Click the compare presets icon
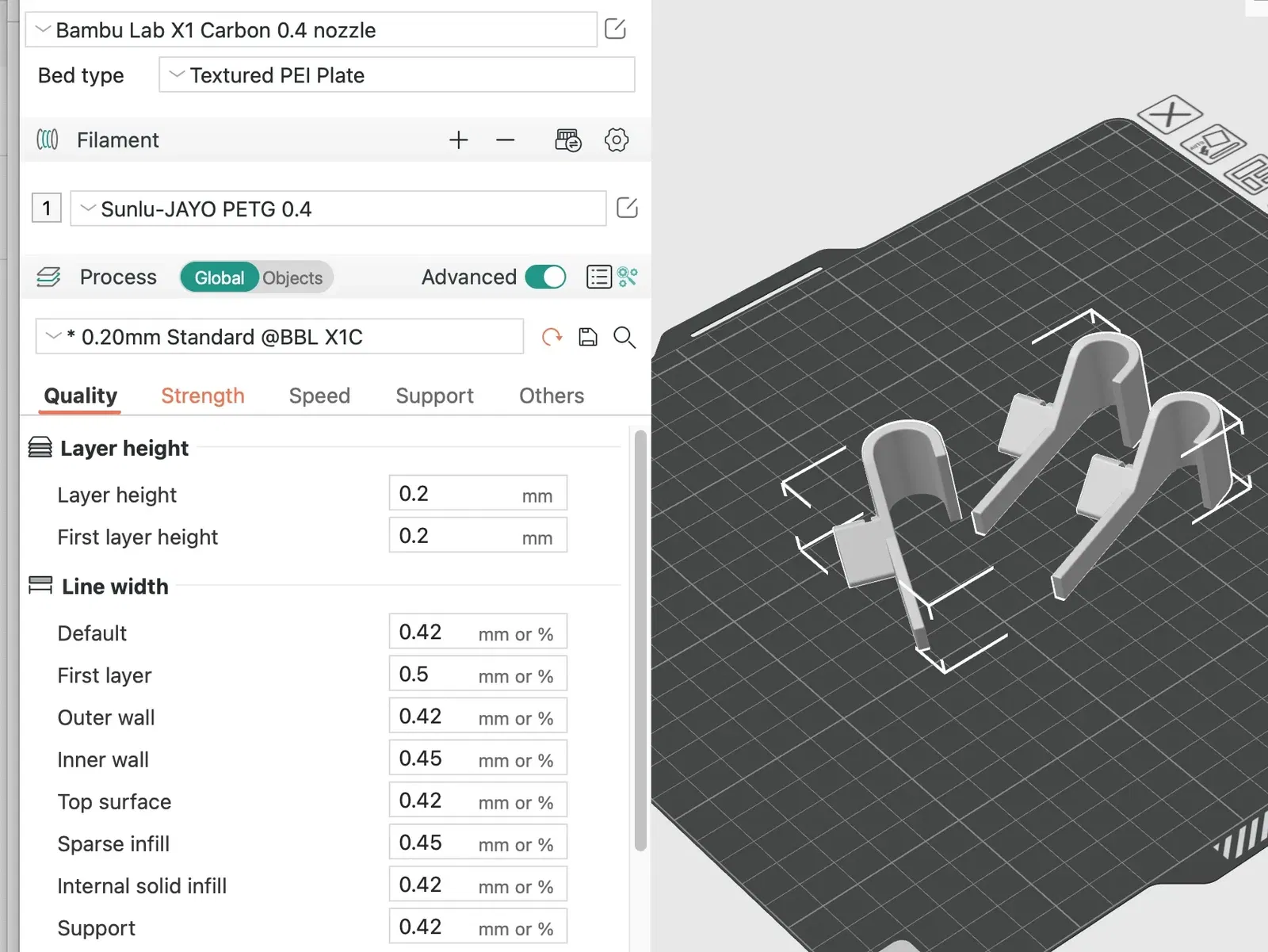The width and height of the screenshot is (1268, 952). click(628, 277)
